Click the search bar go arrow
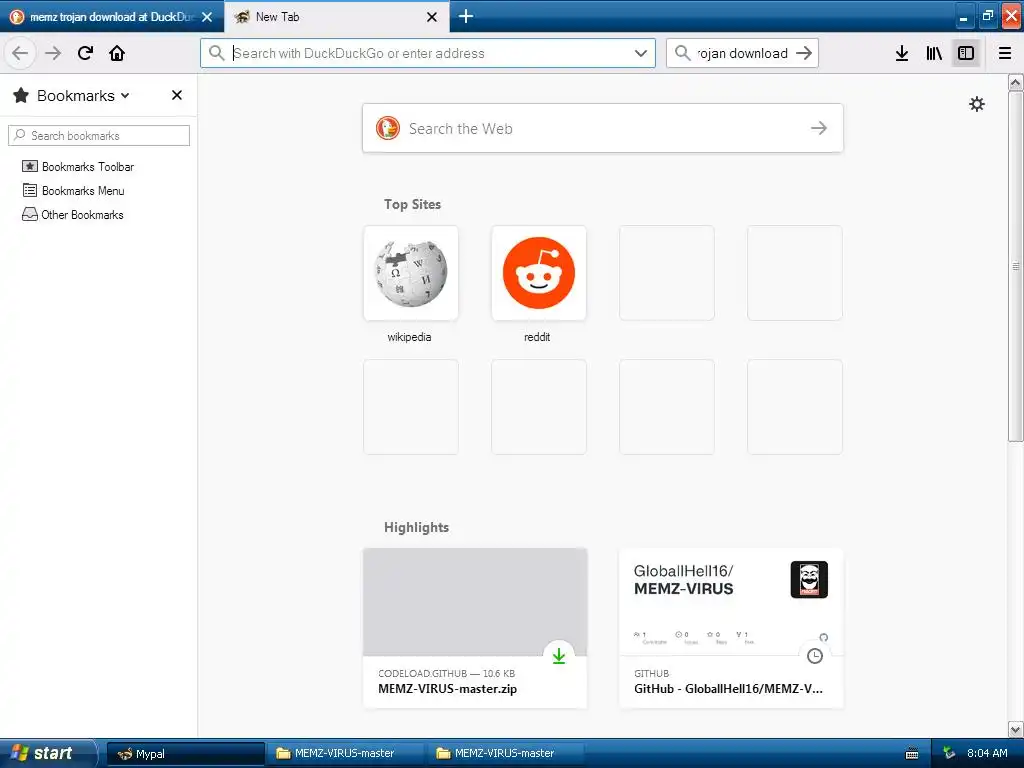This screenshot has height=768, width=1024. click(x=804, y=53)
